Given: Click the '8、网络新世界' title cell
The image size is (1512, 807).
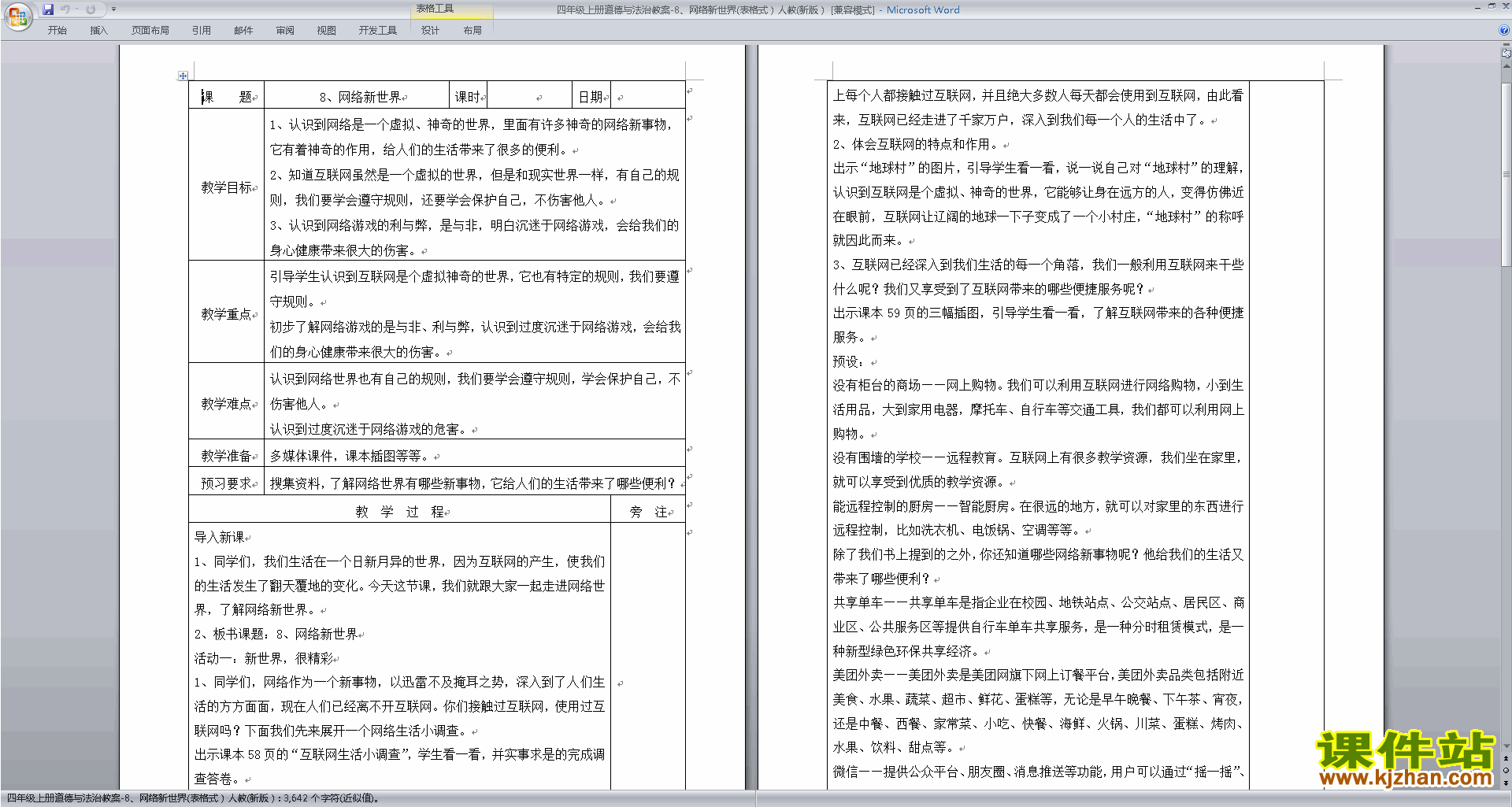Looking at the screenshot, I should click(357, 96).
